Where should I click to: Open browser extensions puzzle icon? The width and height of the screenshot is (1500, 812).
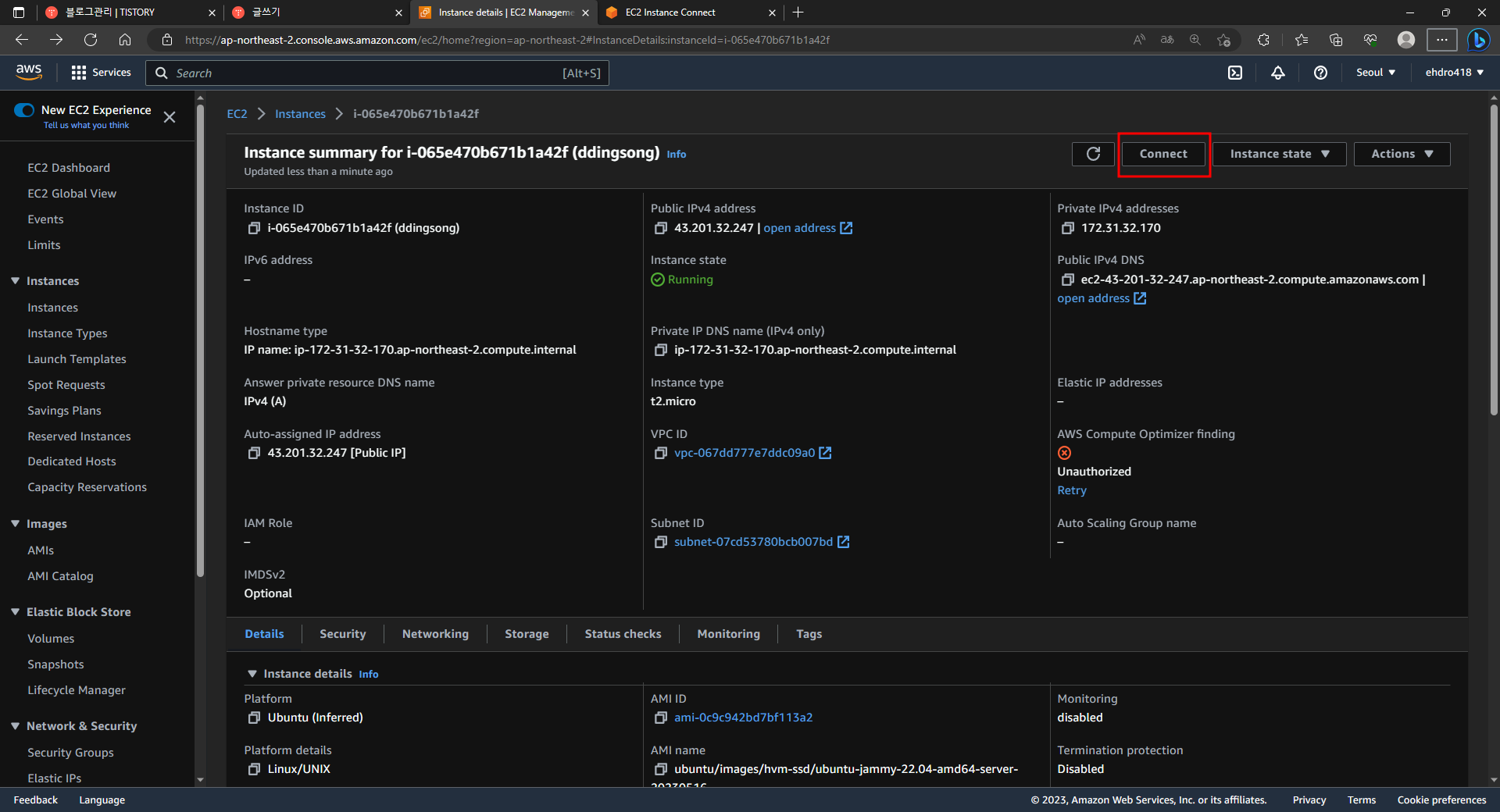click(x=1263, y=40)
